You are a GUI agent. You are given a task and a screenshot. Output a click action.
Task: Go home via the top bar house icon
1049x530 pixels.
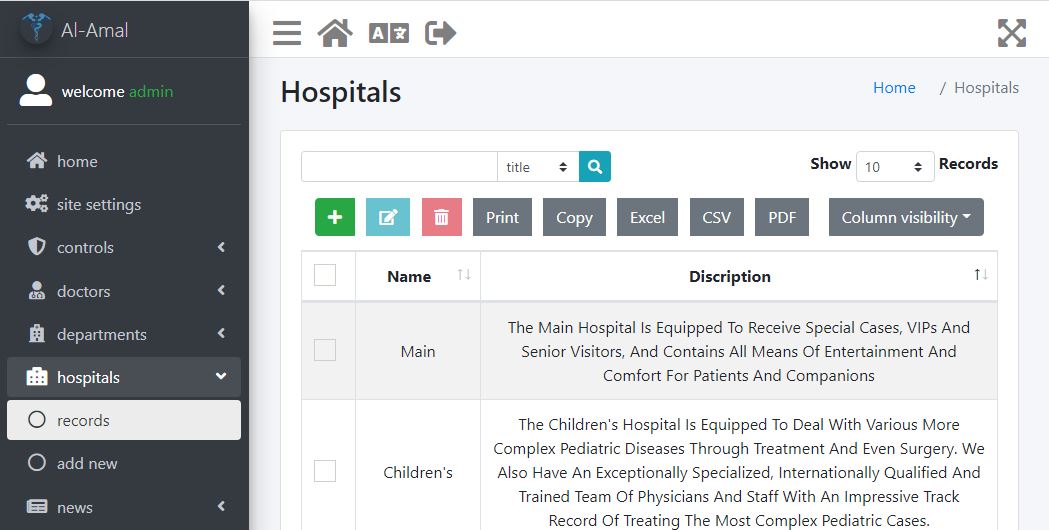[x=335, y=33]
